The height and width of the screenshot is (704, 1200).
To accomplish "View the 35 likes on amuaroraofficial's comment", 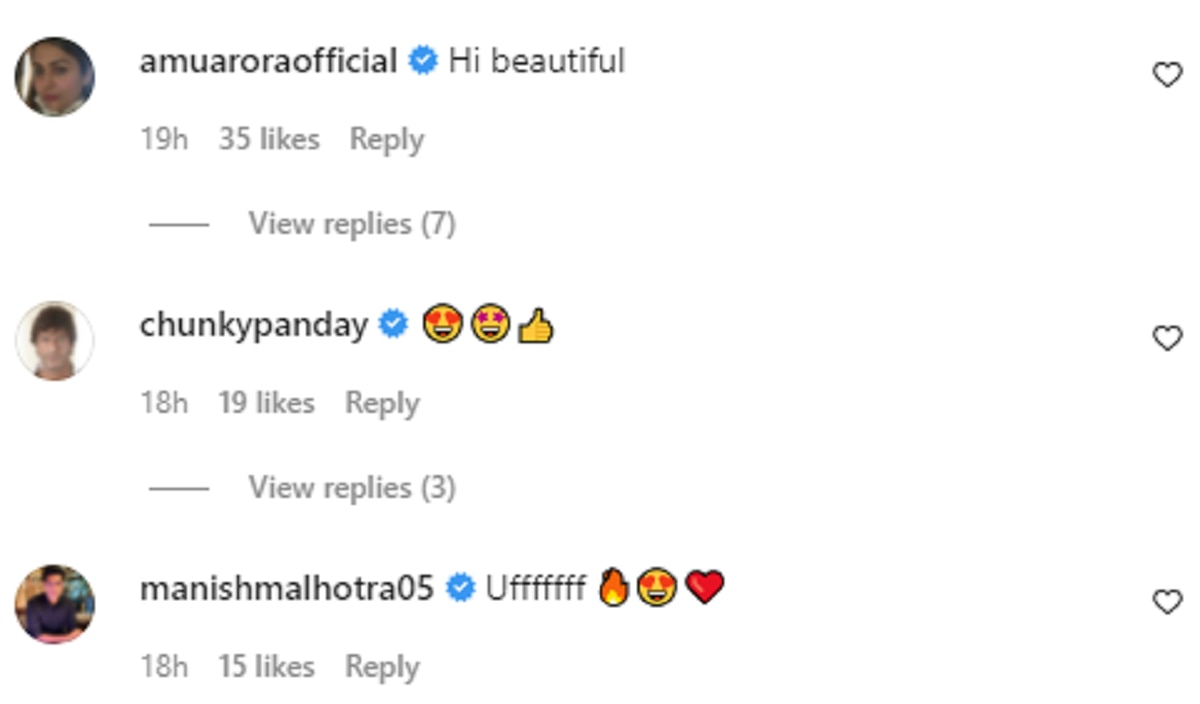I will pos(269,140).
